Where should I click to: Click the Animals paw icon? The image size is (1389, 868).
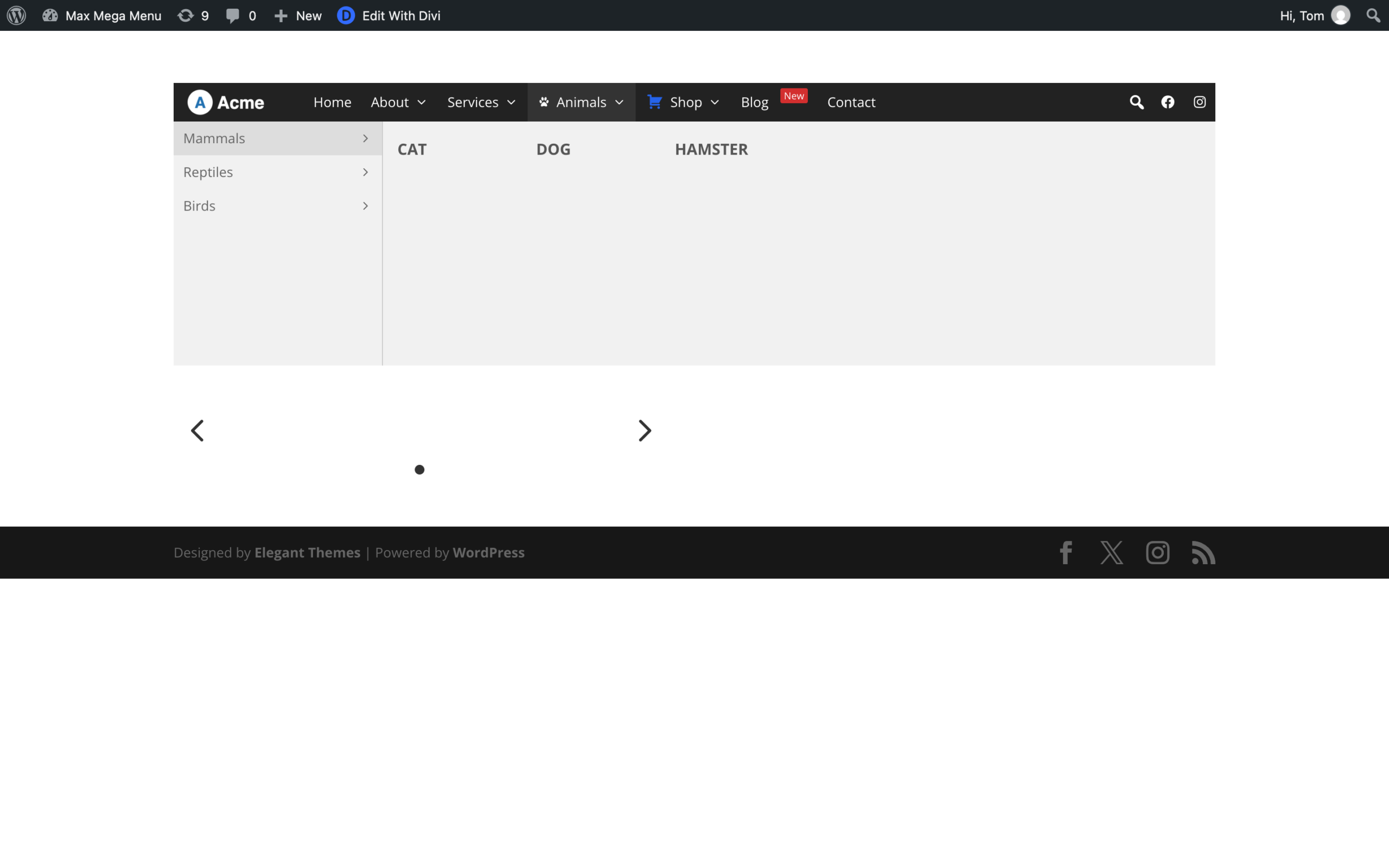[x=544, y=102]
